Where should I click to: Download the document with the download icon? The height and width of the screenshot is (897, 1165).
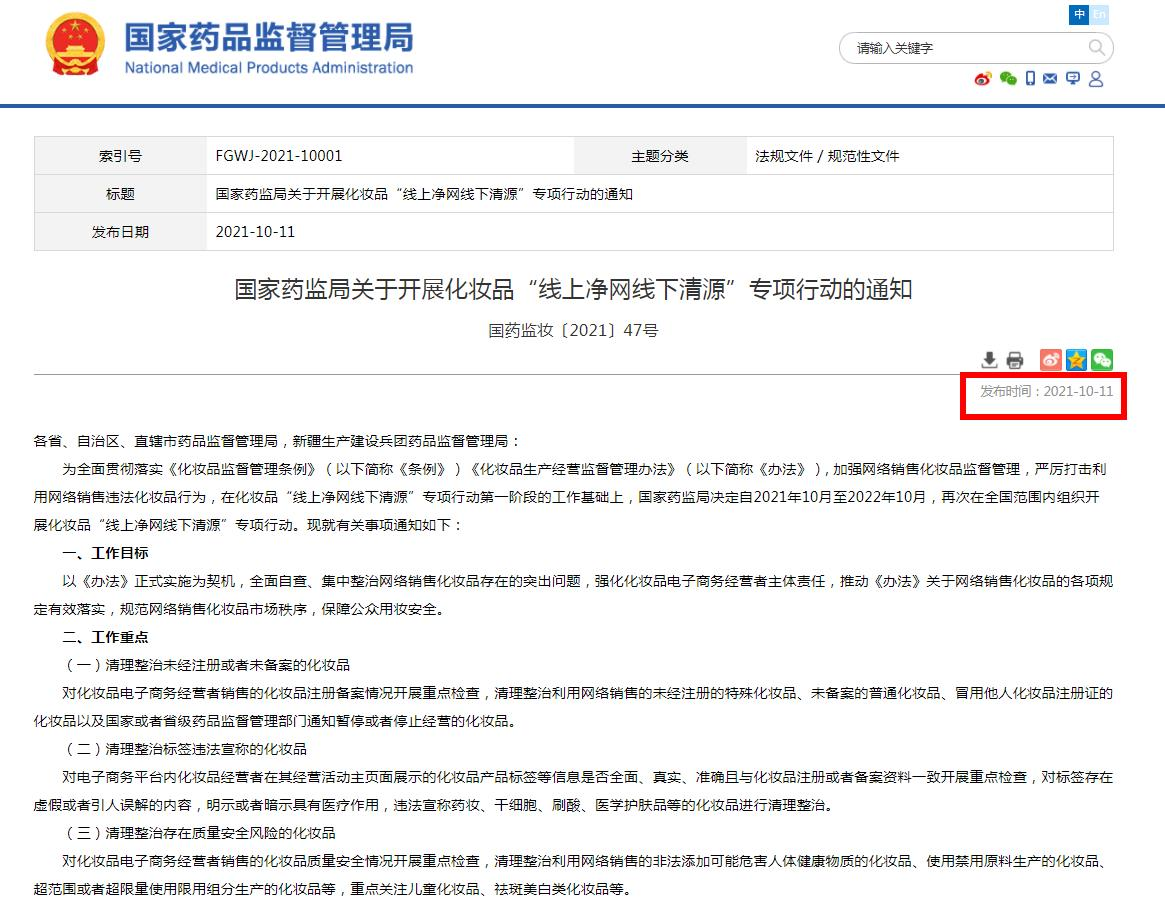(x=989, y=360)
